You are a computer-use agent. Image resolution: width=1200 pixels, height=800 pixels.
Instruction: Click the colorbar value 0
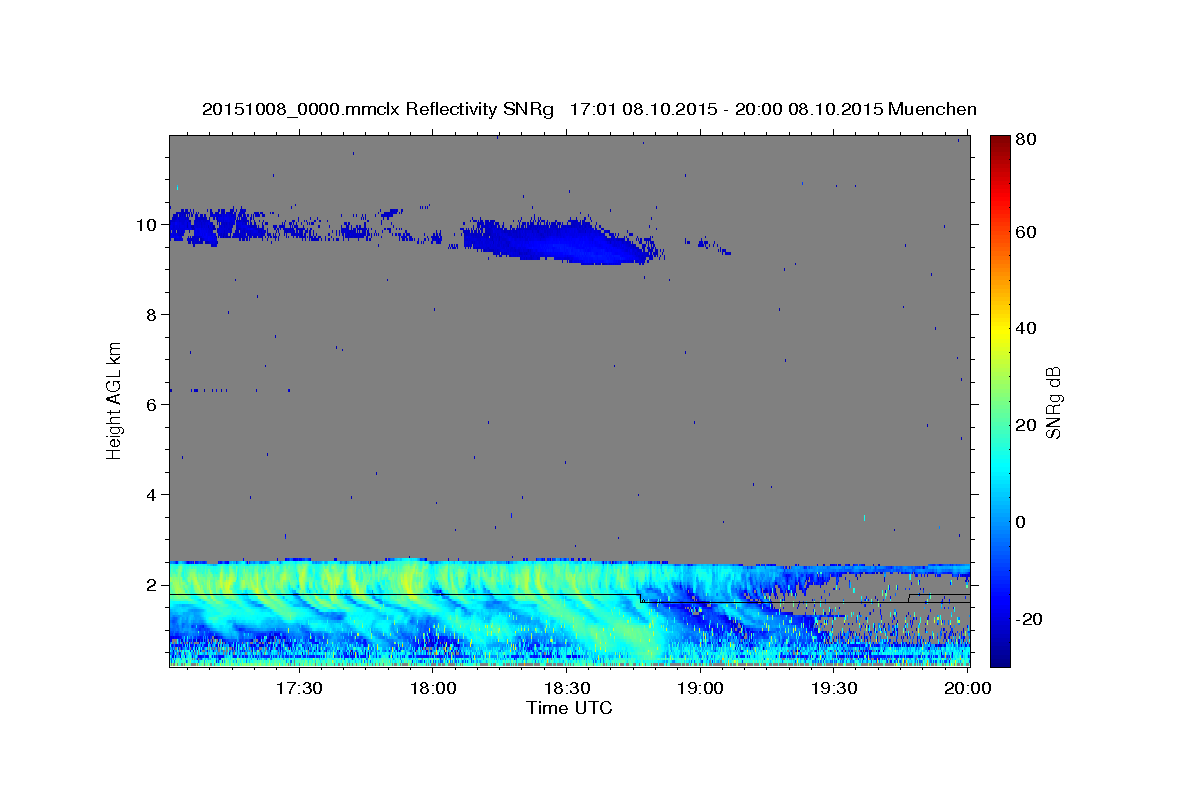coord(1020,522)
